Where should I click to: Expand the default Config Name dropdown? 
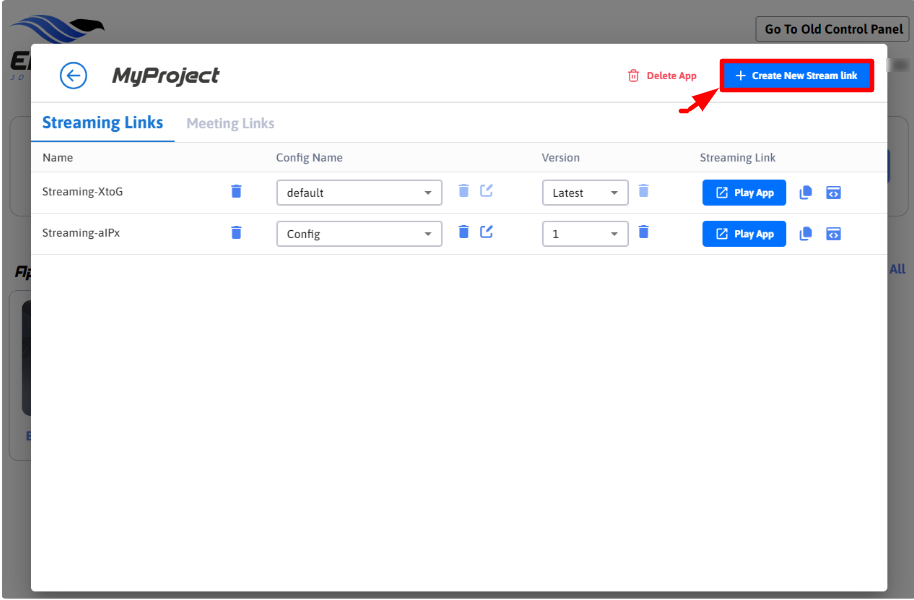point(359,193)
